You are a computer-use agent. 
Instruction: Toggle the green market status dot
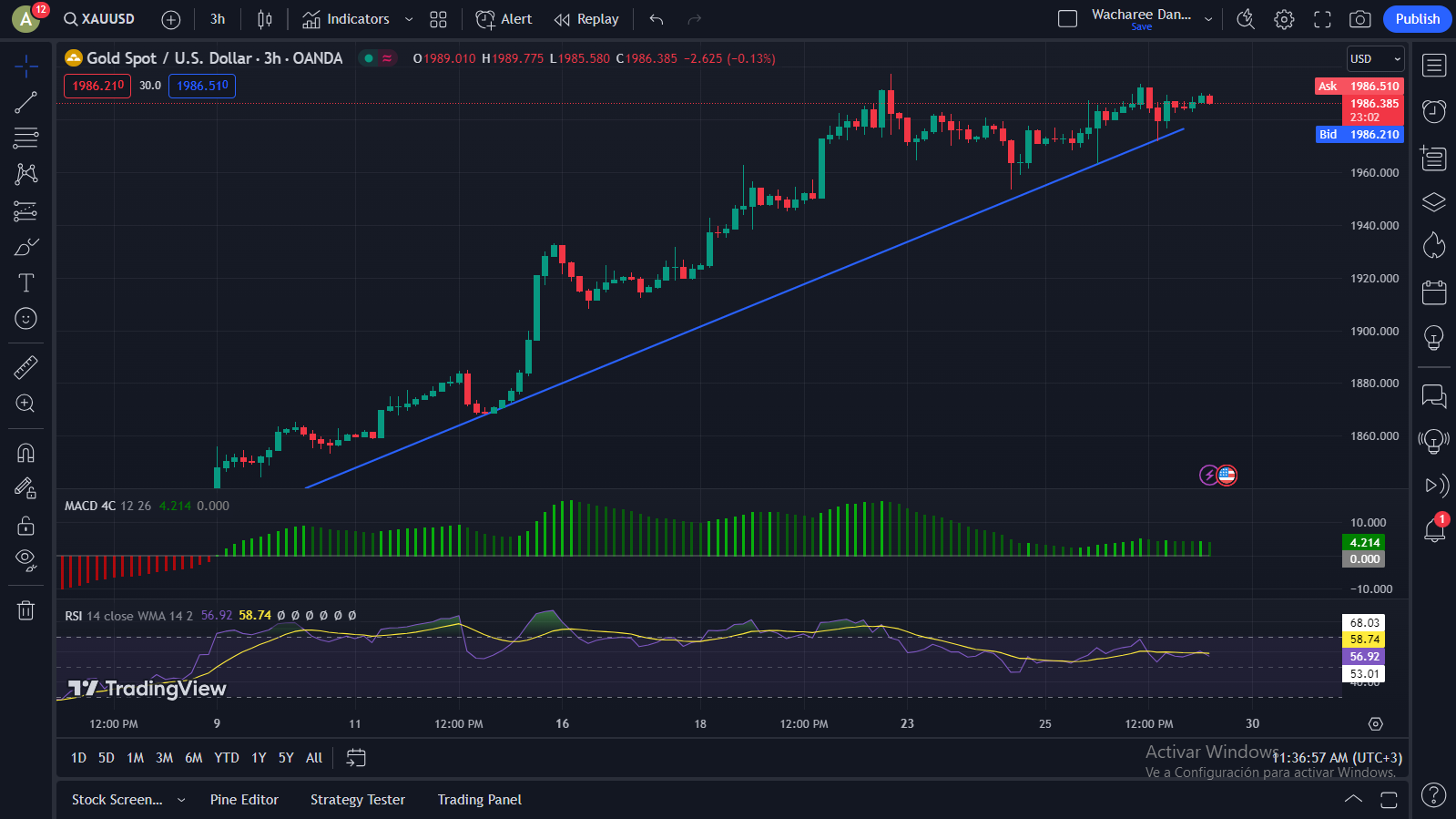369,58
